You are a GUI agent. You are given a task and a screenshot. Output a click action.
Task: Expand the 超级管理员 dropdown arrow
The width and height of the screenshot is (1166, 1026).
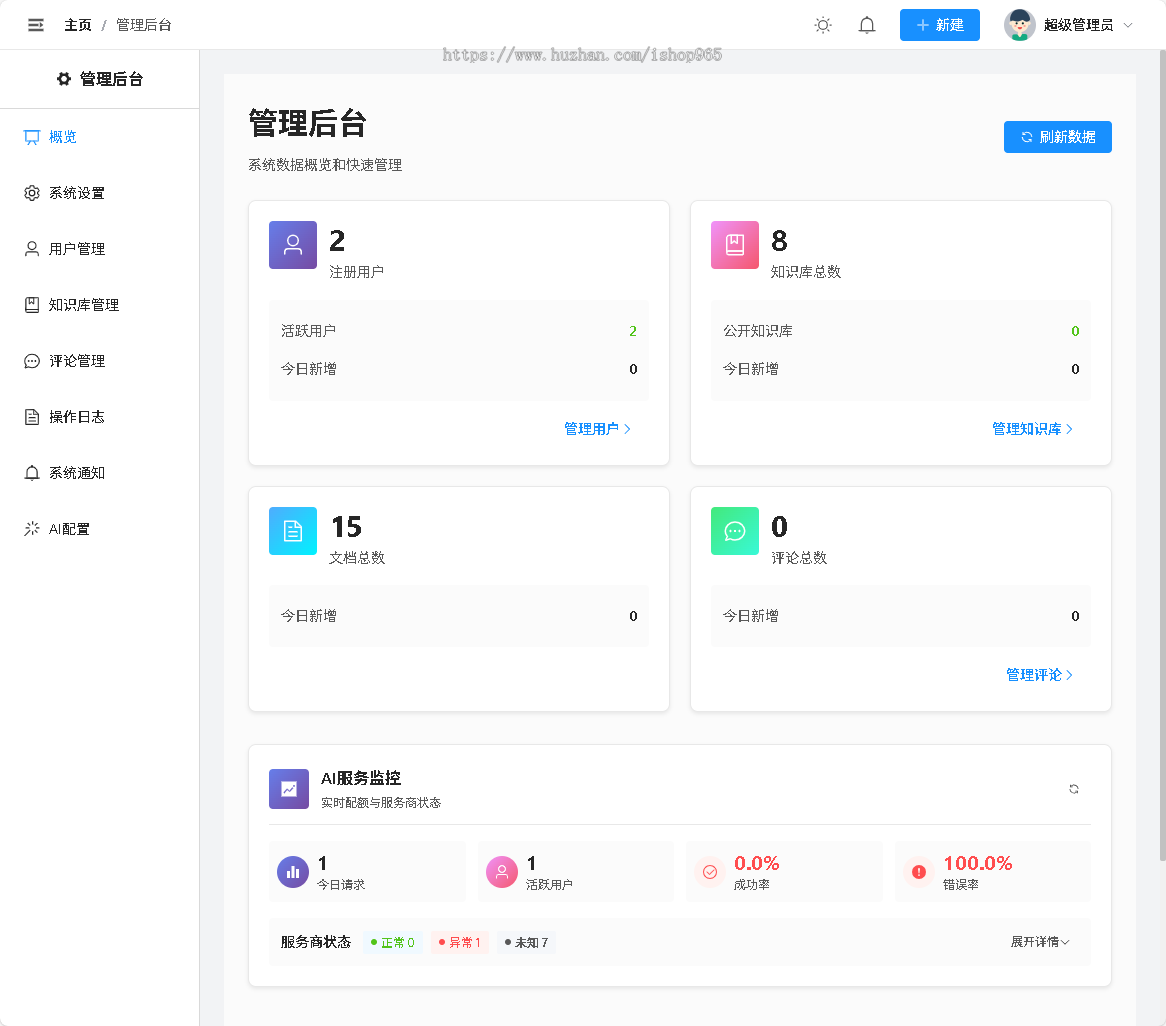coord(1128,25)
